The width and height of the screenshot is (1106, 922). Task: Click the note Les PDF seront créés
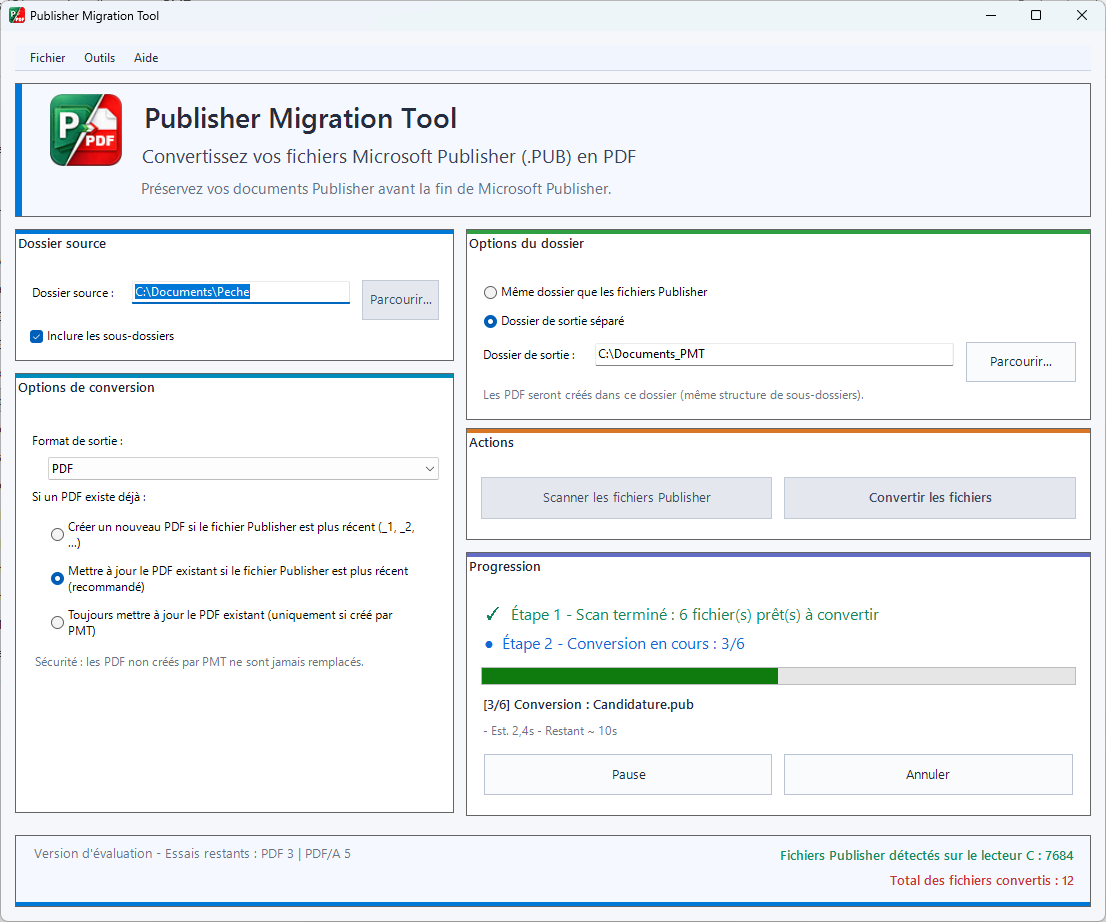pyautogui.click(x=673, y=395)
